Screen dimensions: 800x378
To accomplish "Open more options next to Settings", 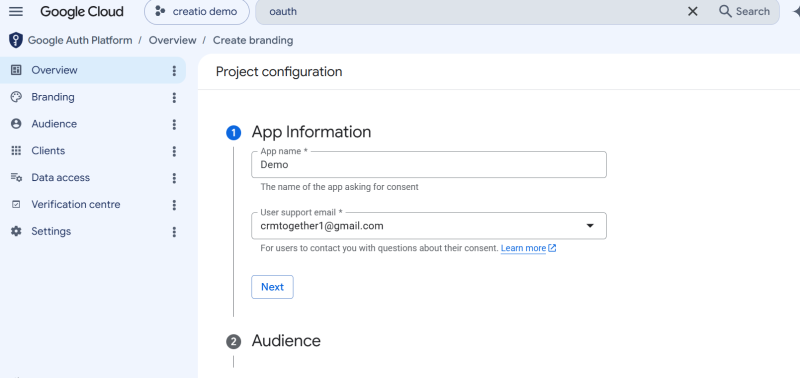I will point(174,232).
